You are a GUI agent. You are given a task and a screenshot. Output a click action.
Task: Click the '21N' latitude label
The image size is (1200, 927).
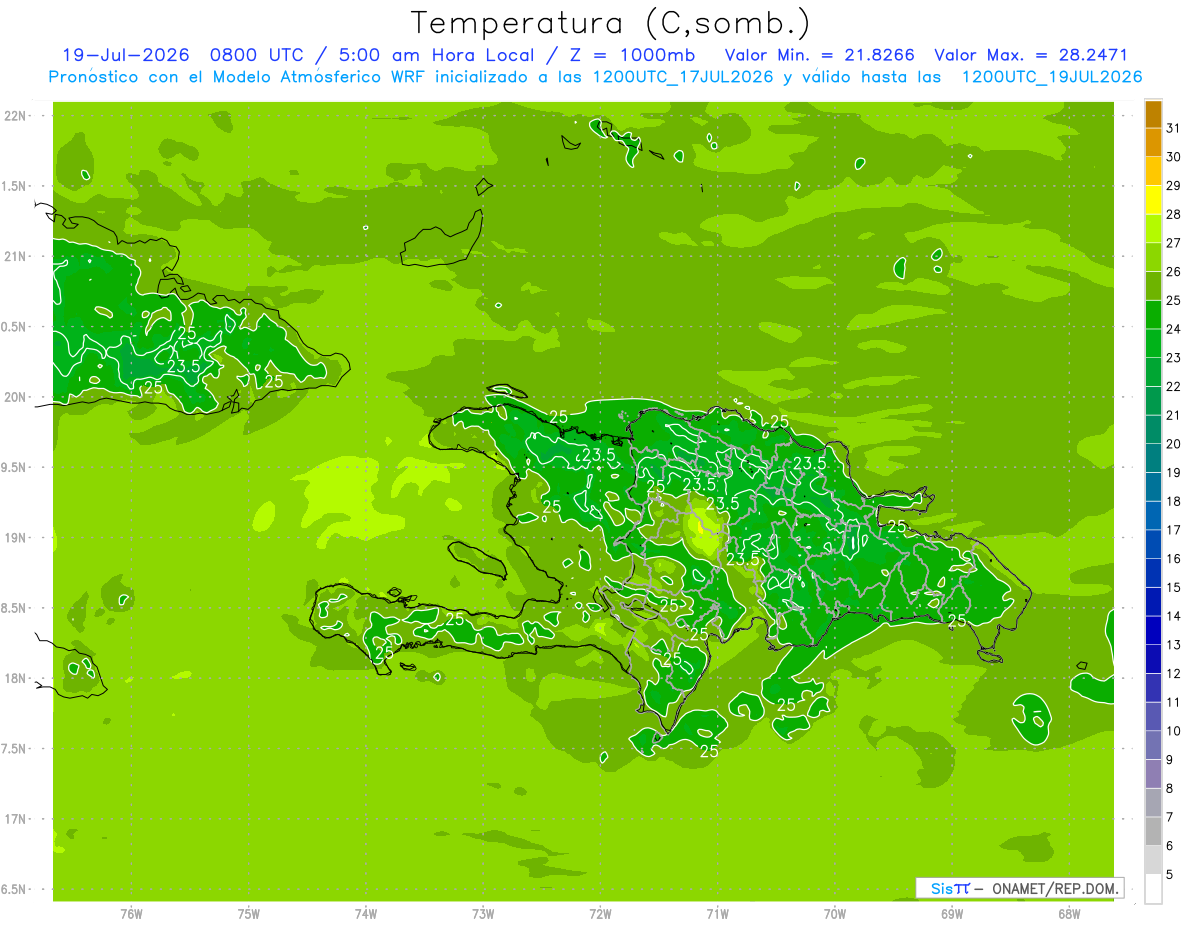[16, 256]
